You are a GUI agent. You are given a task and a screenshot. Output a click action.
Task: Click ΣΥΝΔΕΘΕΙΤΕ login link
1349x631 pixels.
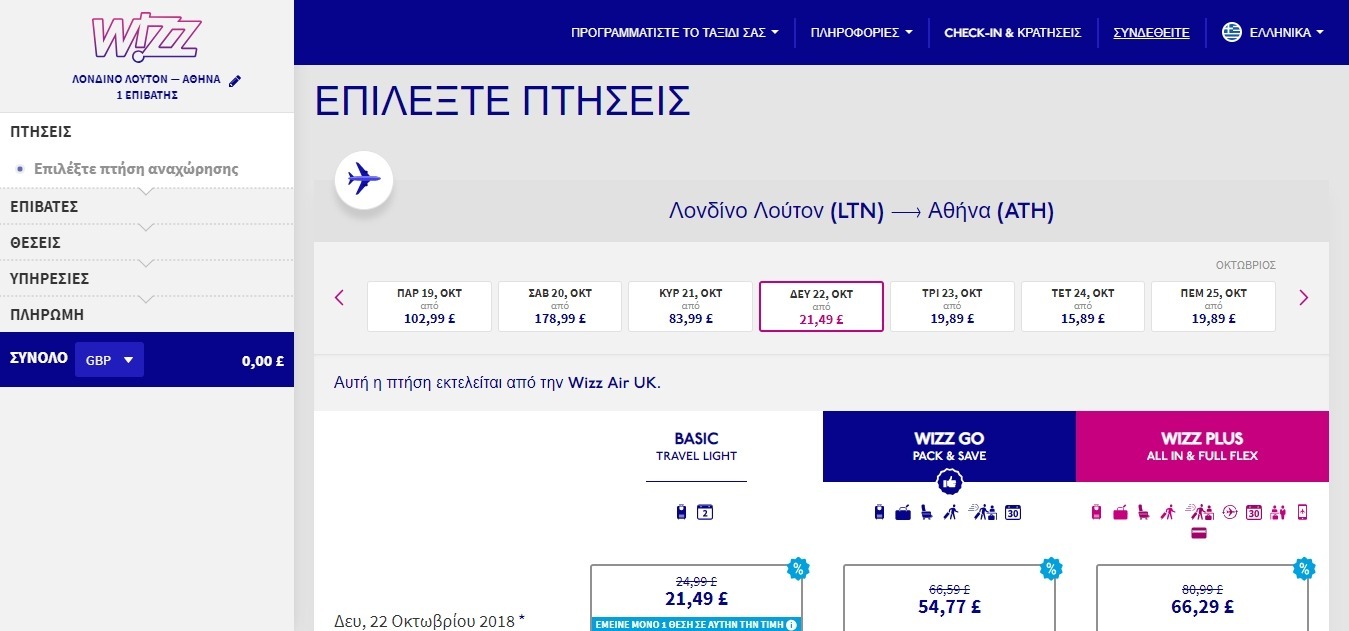1151,32
